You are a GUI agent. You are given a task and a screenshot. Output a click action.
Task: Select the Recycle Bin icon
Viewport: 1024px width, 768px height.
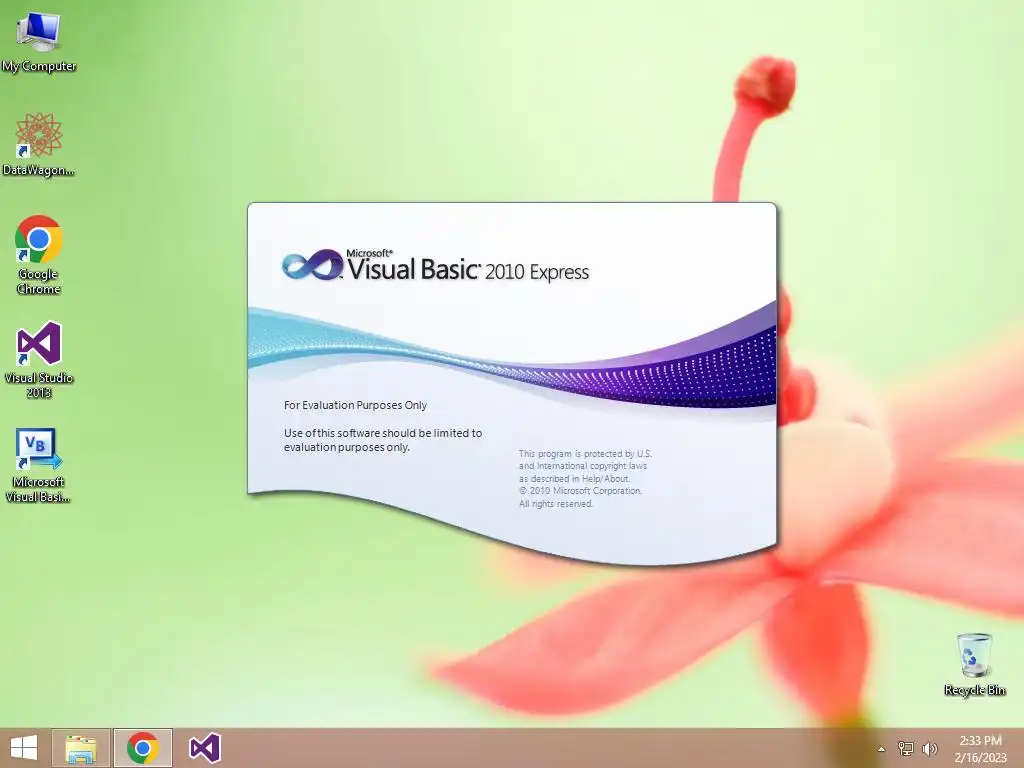click(974, 664)
